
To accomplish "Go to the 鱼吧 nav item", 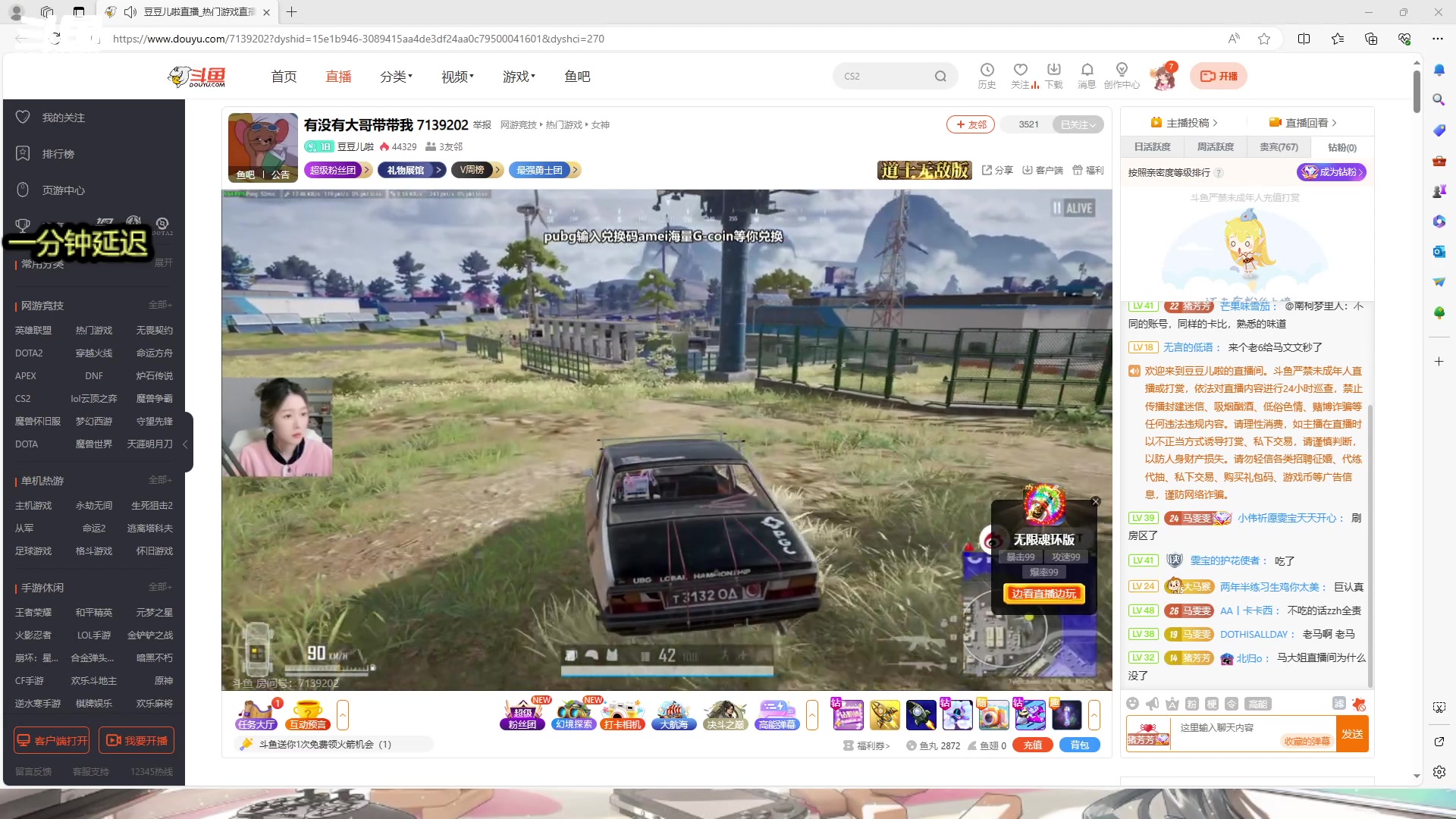I will click(577, 77).
